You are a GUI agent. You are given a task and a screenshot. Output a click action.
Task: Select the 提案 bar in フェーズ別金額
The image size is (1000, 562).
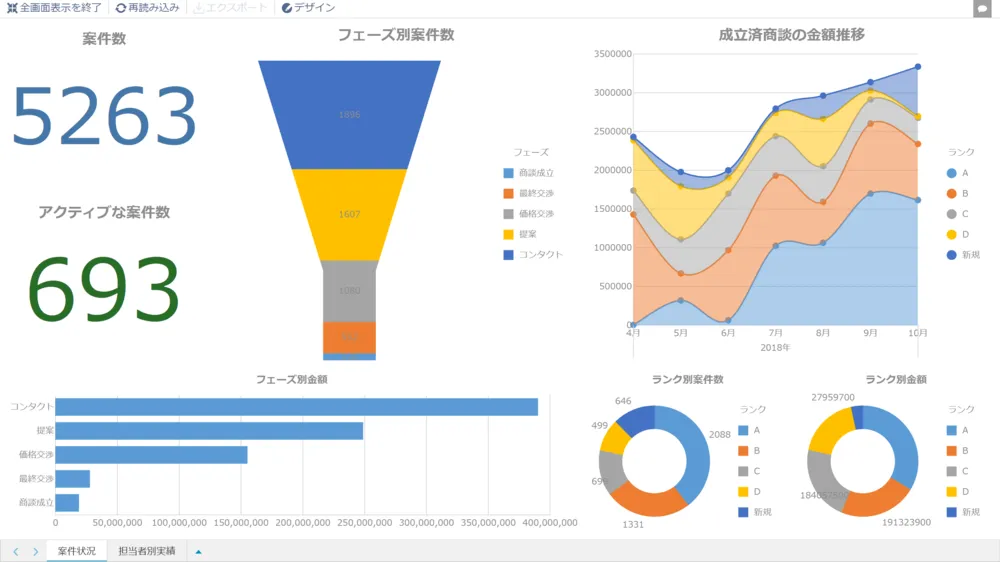click(x=209, y=431)
